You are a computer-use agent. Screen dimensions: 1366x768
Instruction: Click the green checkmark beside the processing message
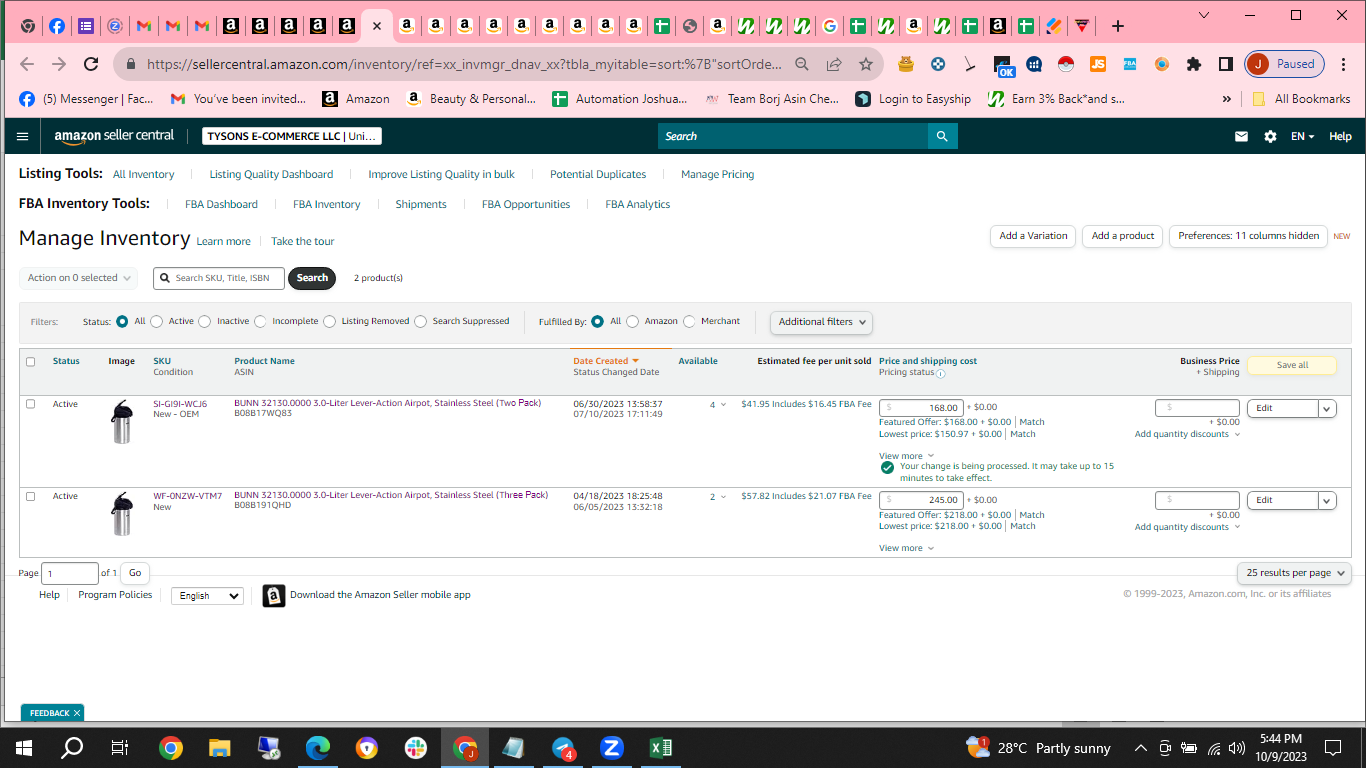[887, 467]
